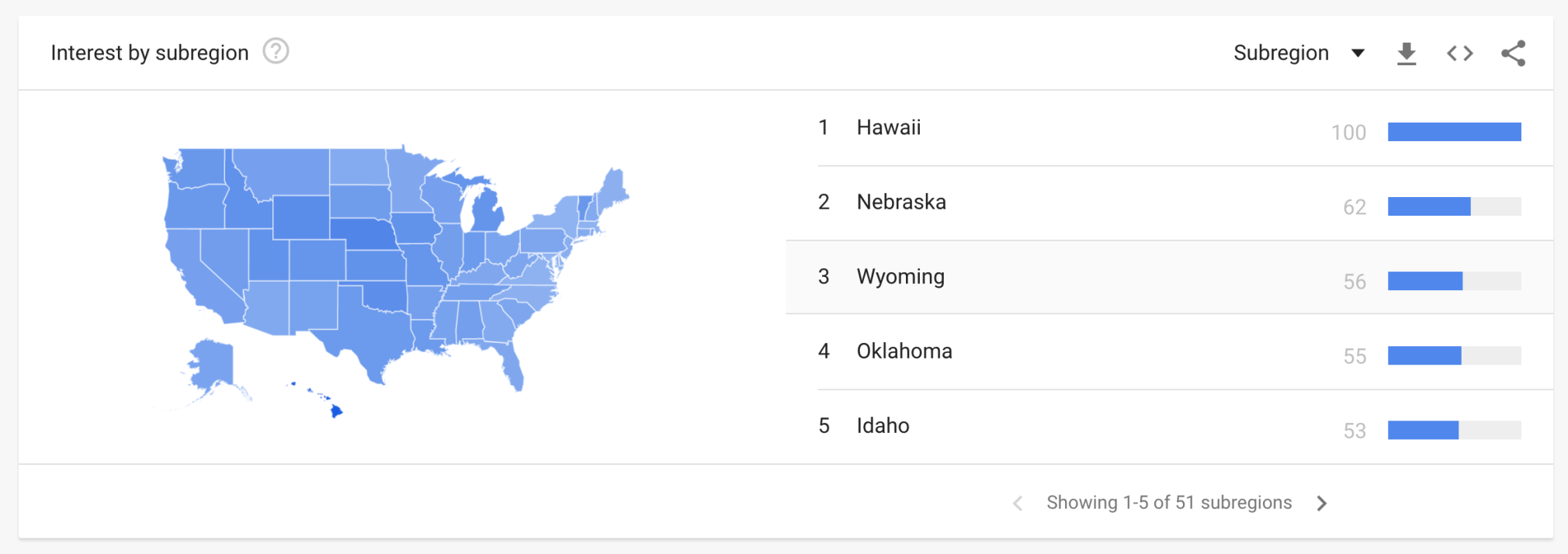Open the help tooltip next to Interest by subregion
The height and width of the screenshot is (554, 1568).
(x=277, y=51)
